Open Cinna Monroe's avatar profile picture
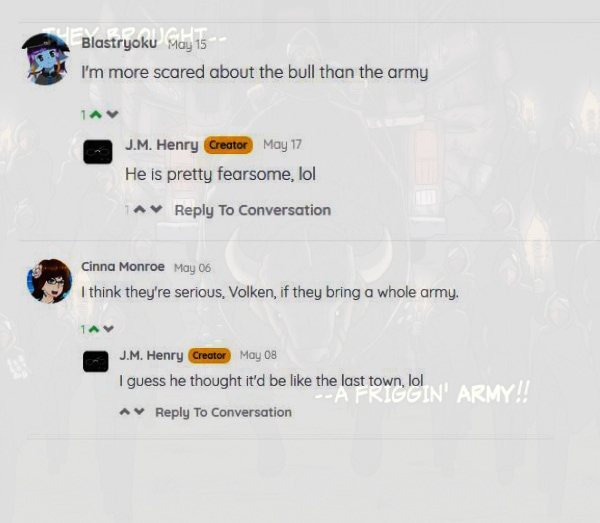Image resolution: width=600 pixels, height=523 pixels. click(49, 281)
